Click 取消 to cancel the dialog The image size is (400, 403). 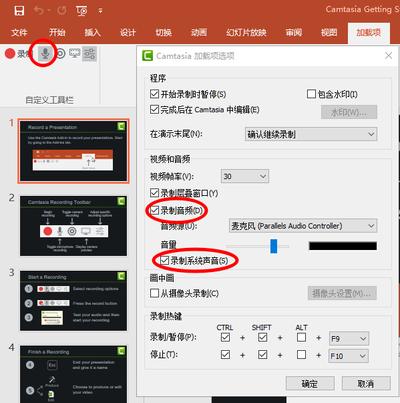point(366,384)
